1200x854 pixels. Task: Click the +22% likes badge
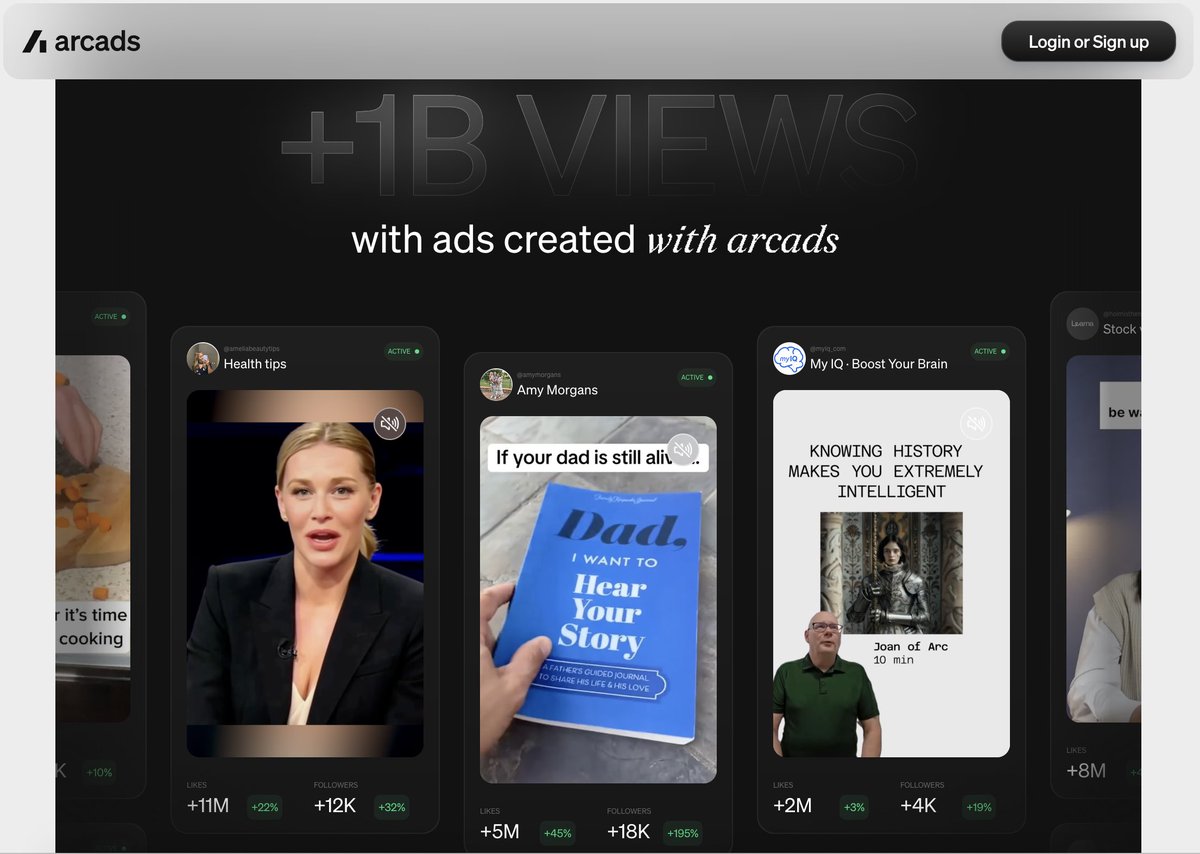pyautogui.click(x=265, y=807)
